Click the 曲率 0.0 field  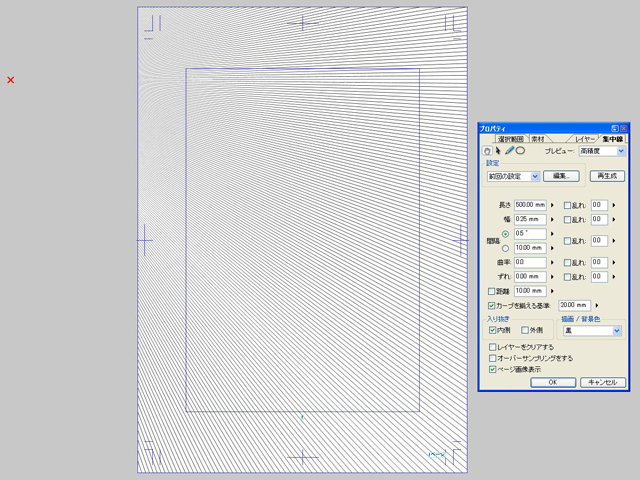(530, 262)
